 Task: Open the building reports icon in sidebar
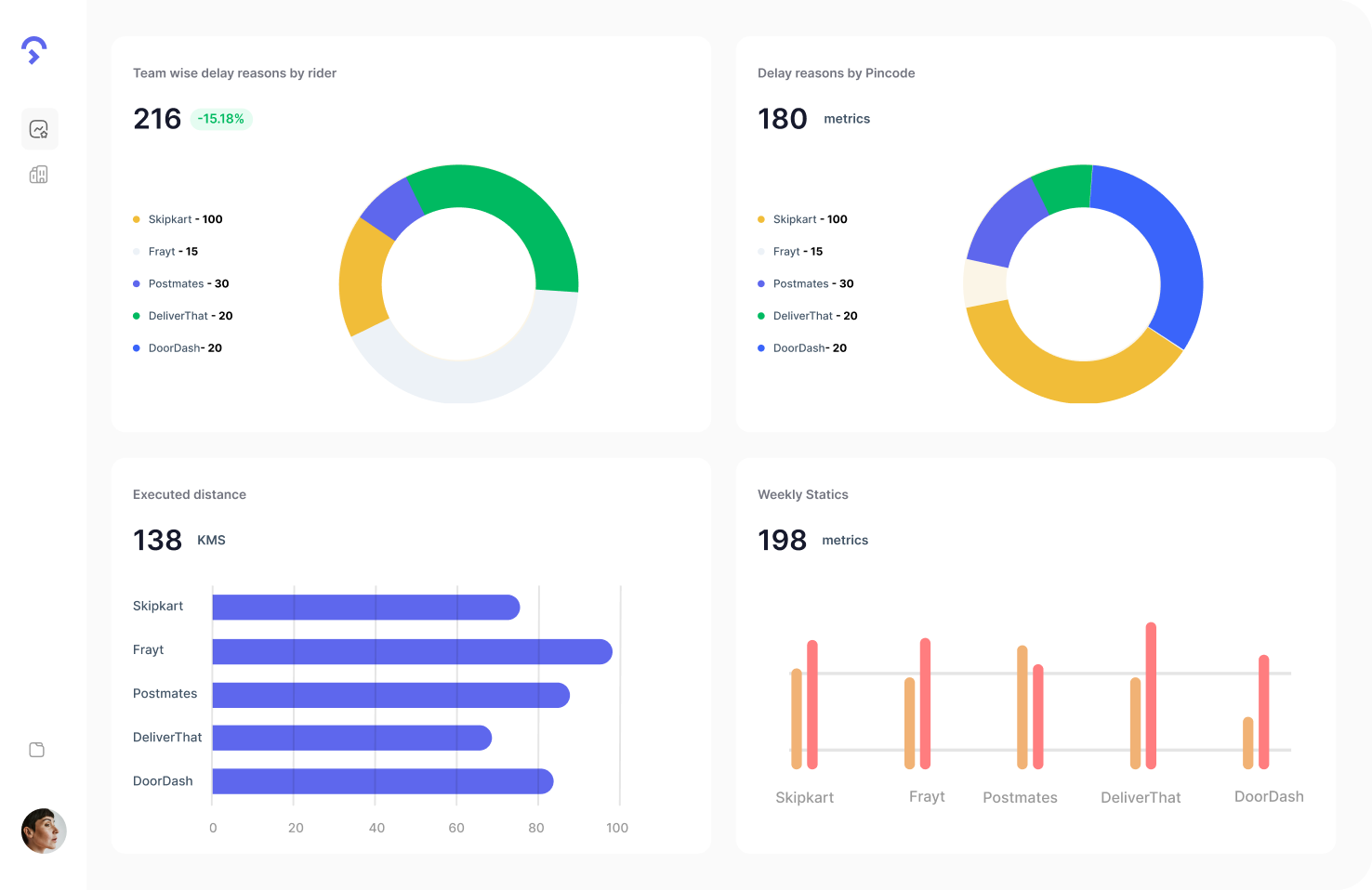tap(39, 175)
